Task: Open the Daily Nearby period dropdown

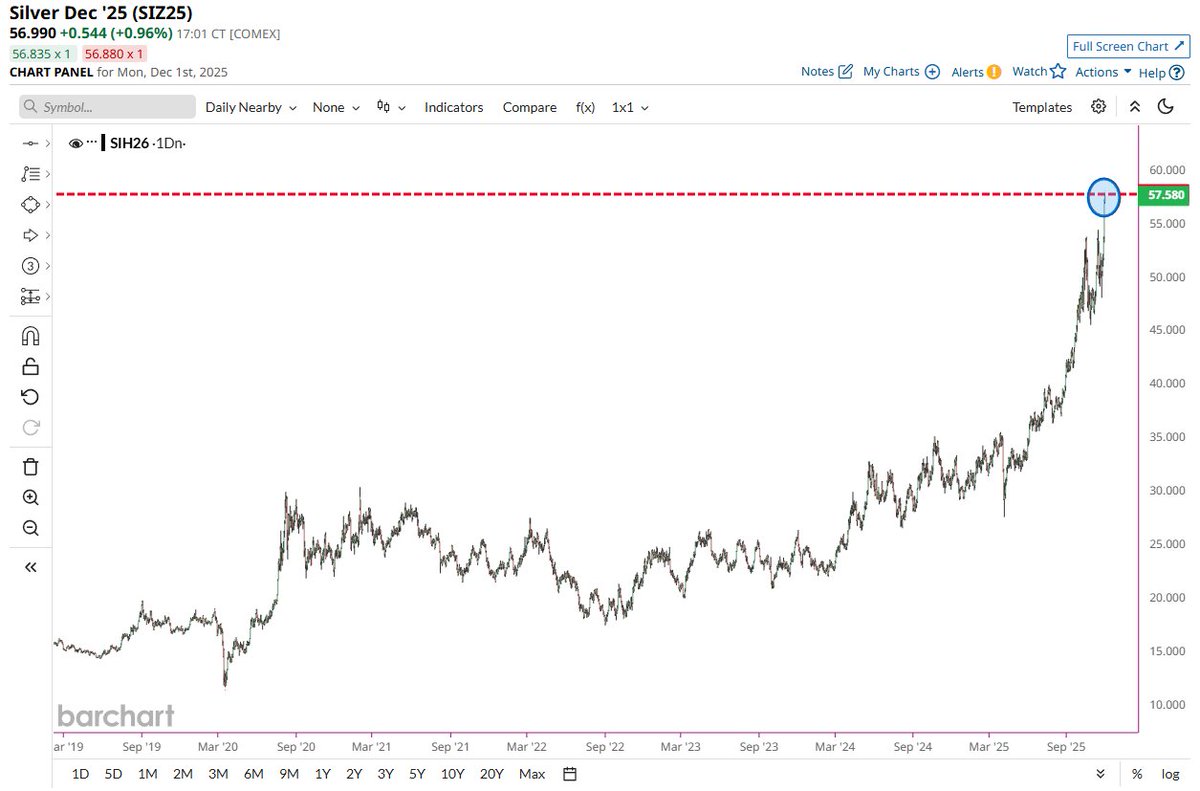Action: coord(251,107)
